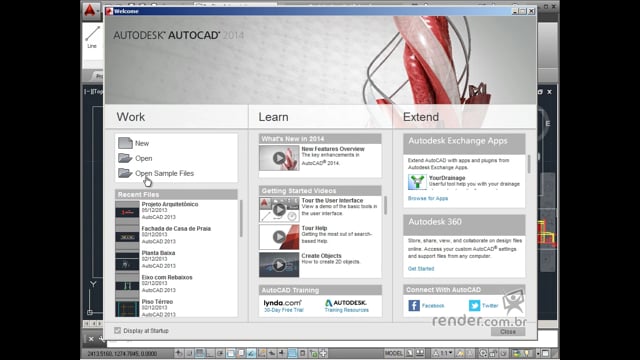Click the Recent Files list scrollbar
The width and height of the screenshot is (640, 360).
[x=241, y=218]
